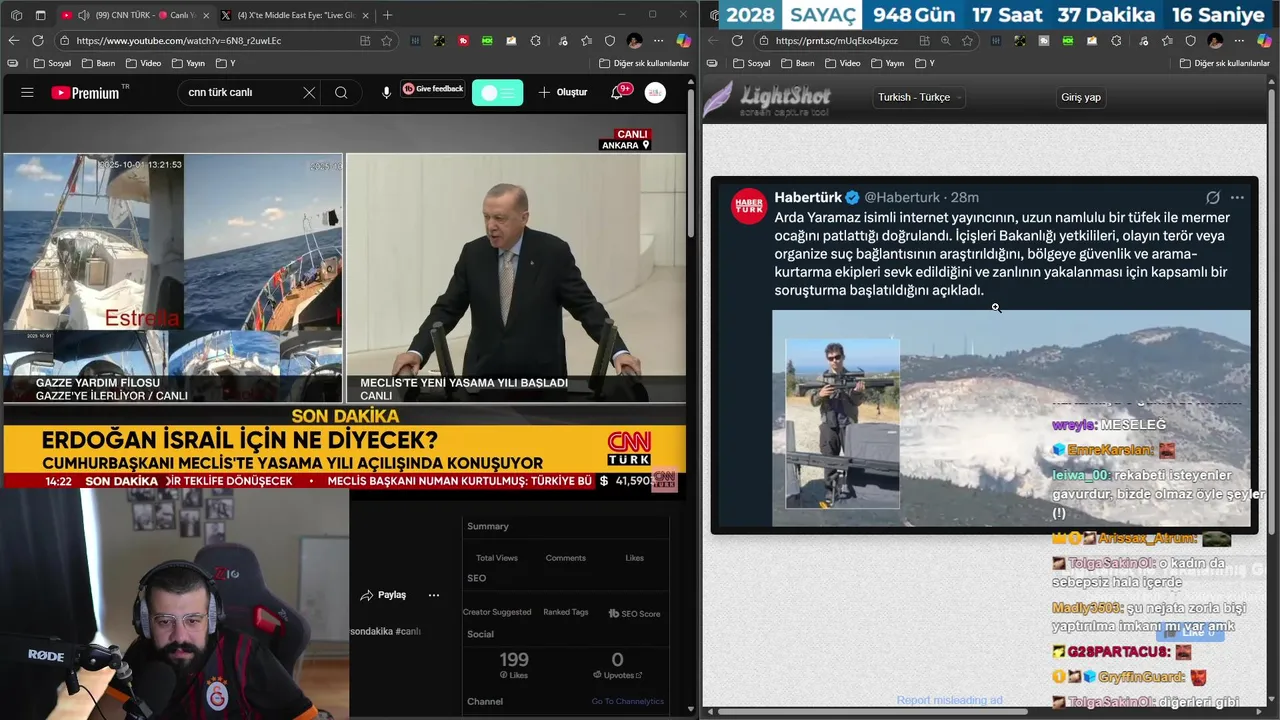1280x720 pixels.
Task: Mute the CNN TÜRK tab audio icon
Action: pyautogui.click(x=83, y=15)
